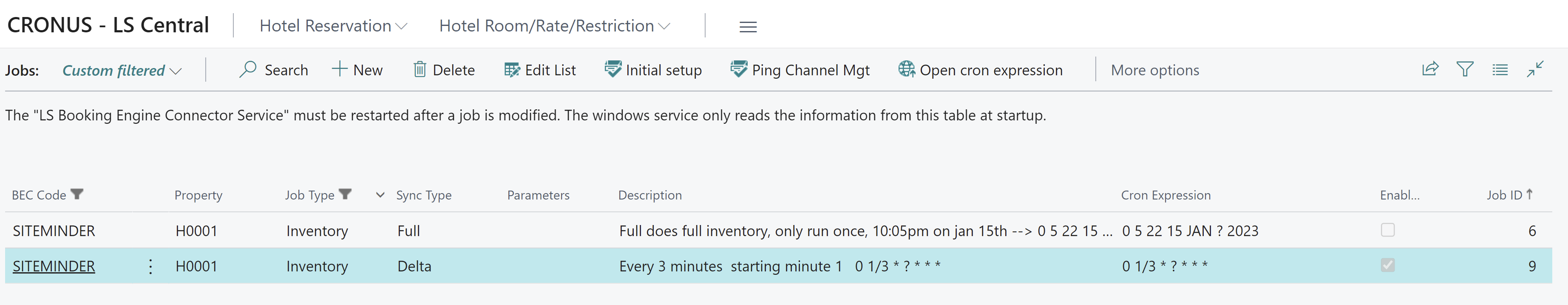Click the Edit List icon
The image size is (1568, 305).
(512, 69)
